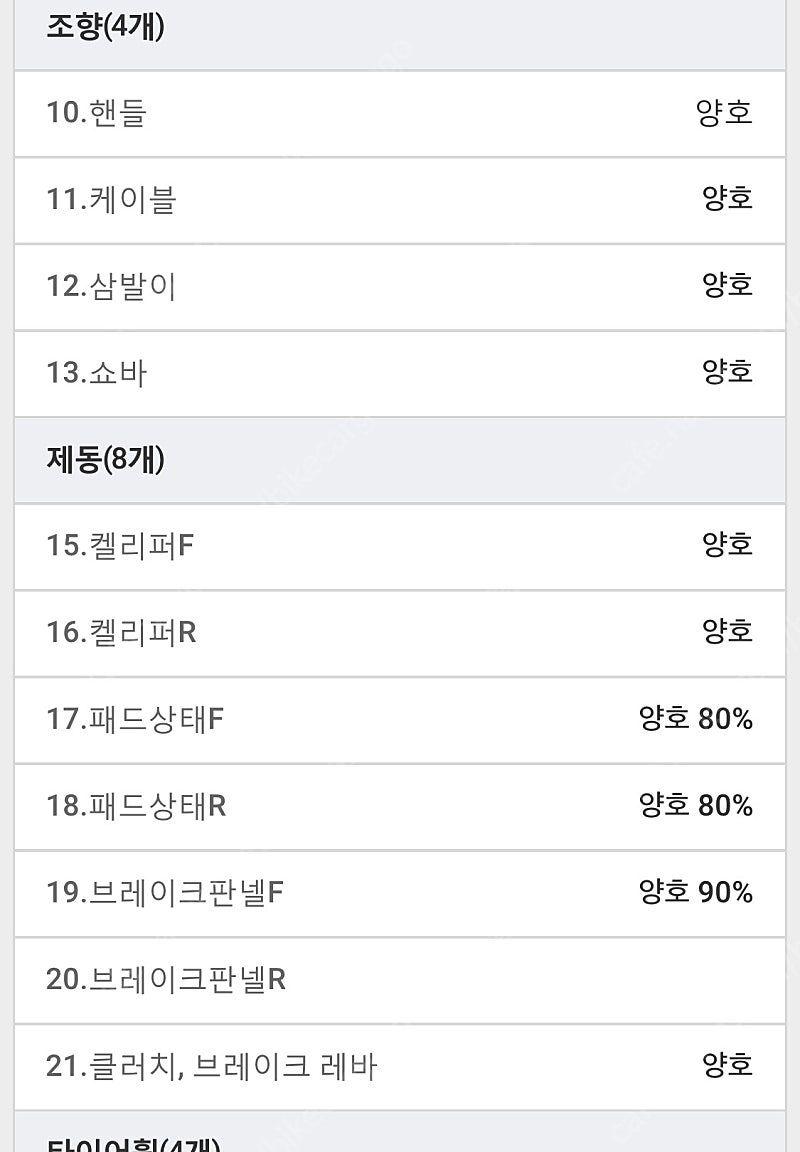Select the 15.켈리퍼F row
This screenshot has height=1152, width=800.
400,547
